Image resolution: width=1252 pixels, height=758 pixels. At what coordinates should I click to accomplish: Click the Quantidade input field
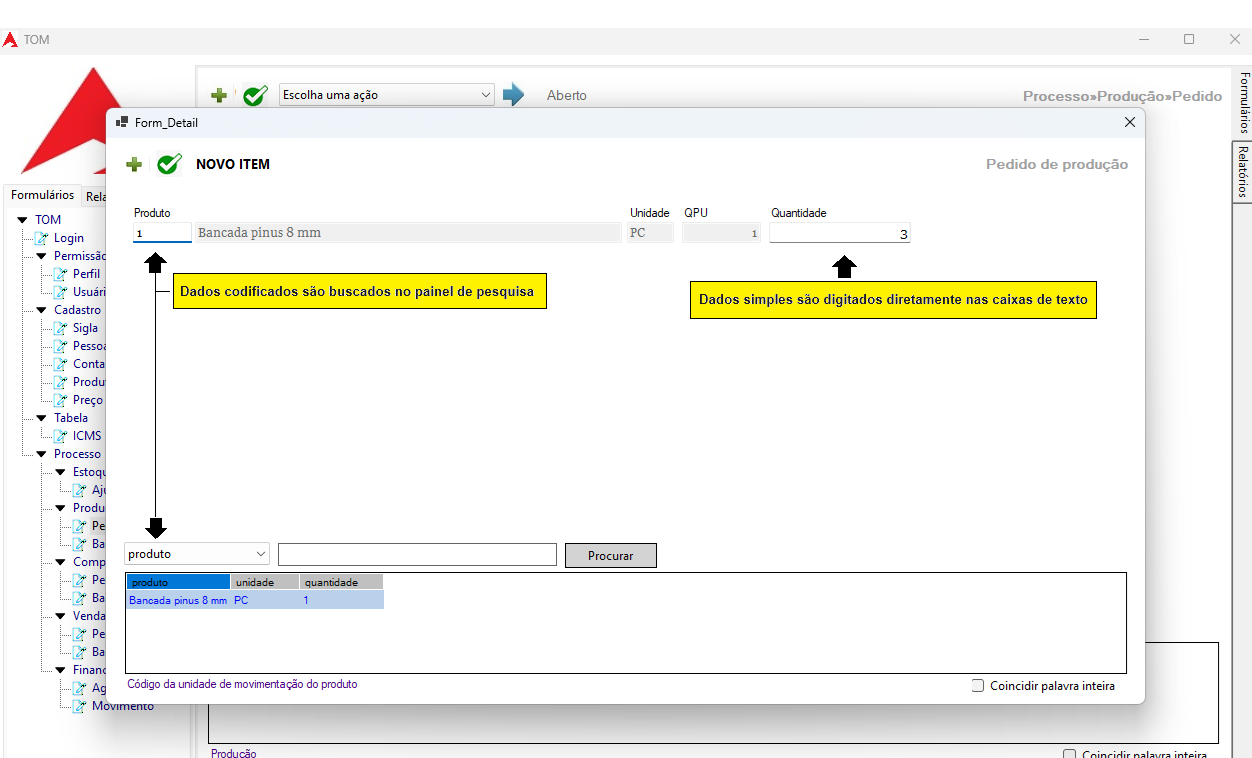[x=839, y=234]
